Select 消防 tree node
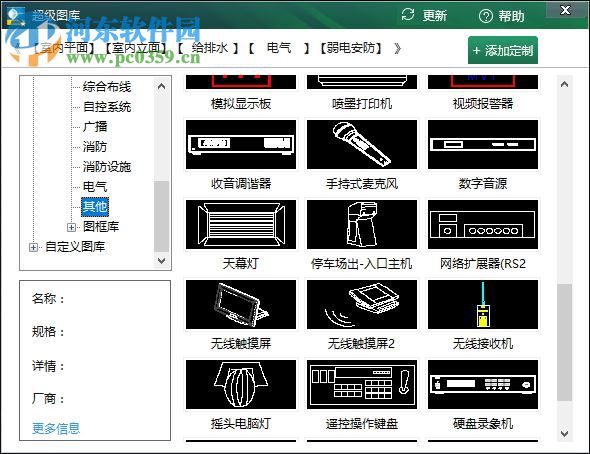The image size is (590, 454). click(95, 147)
